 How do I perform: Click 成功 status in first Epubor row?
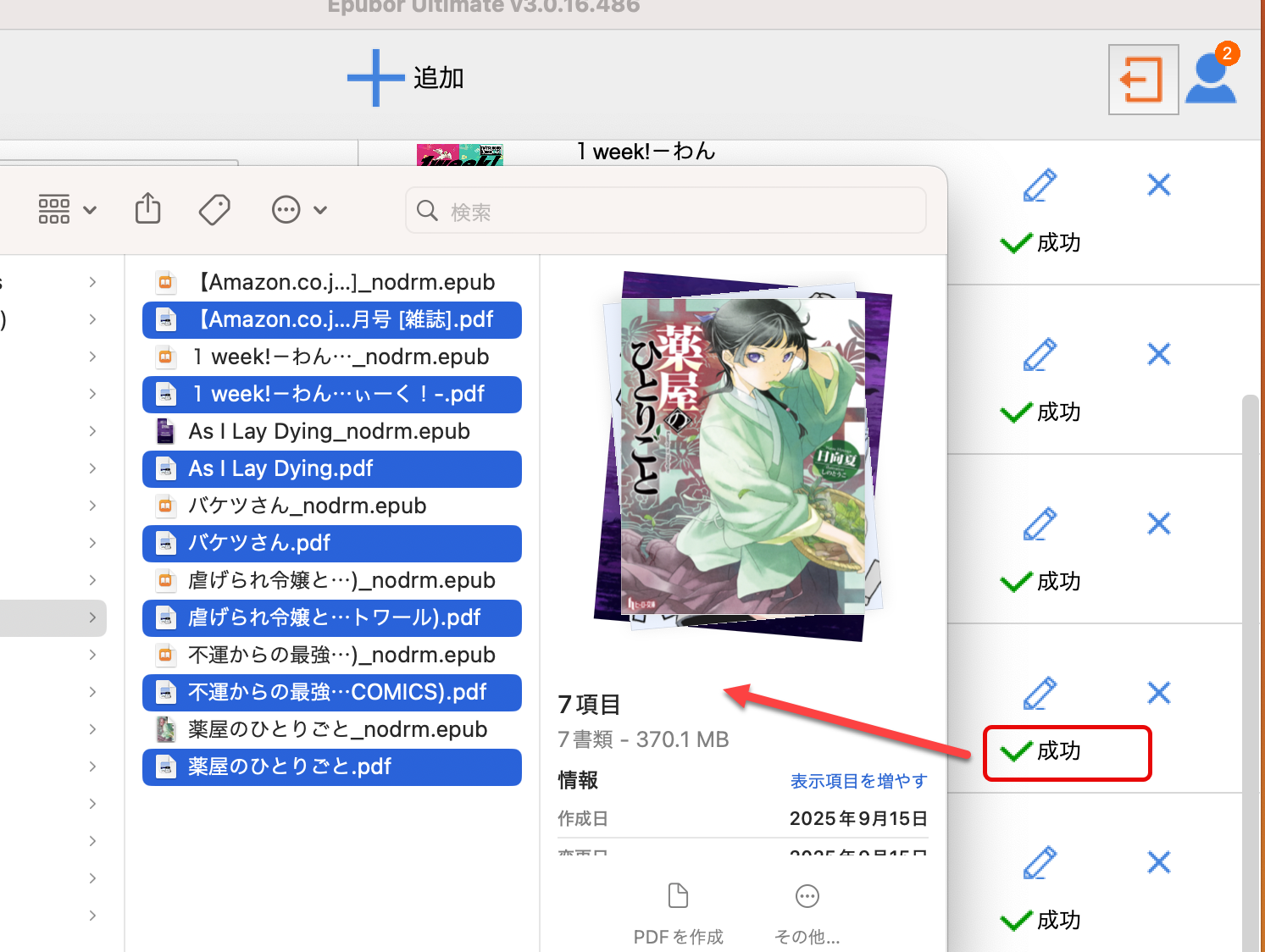pyautogui.click(x=1040, y=243)
